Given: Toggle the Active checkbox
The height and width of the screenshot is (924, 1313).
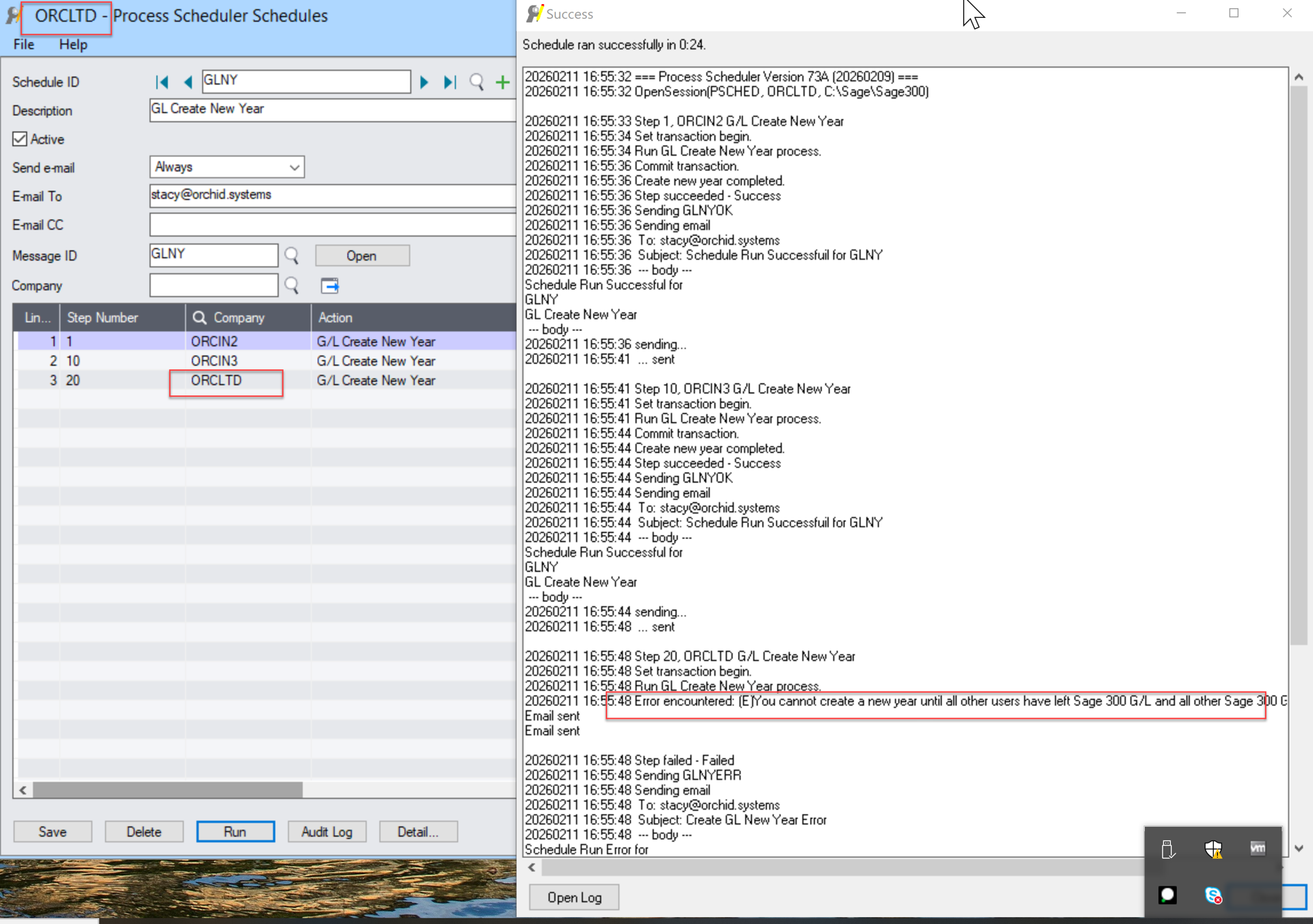Looking at the screenshot, I should tap(20, 139).
